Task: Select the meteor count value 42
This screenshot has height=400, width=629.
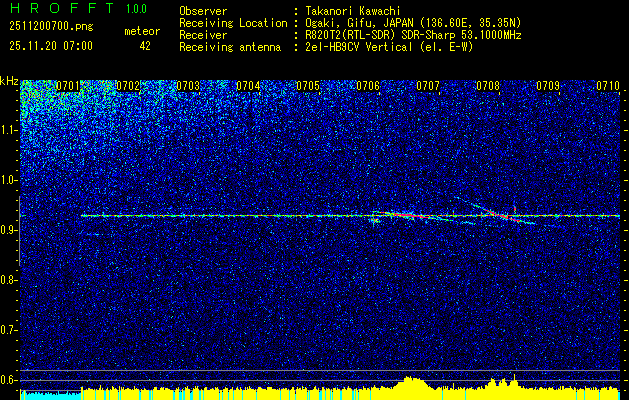Action: click(145, 46)
